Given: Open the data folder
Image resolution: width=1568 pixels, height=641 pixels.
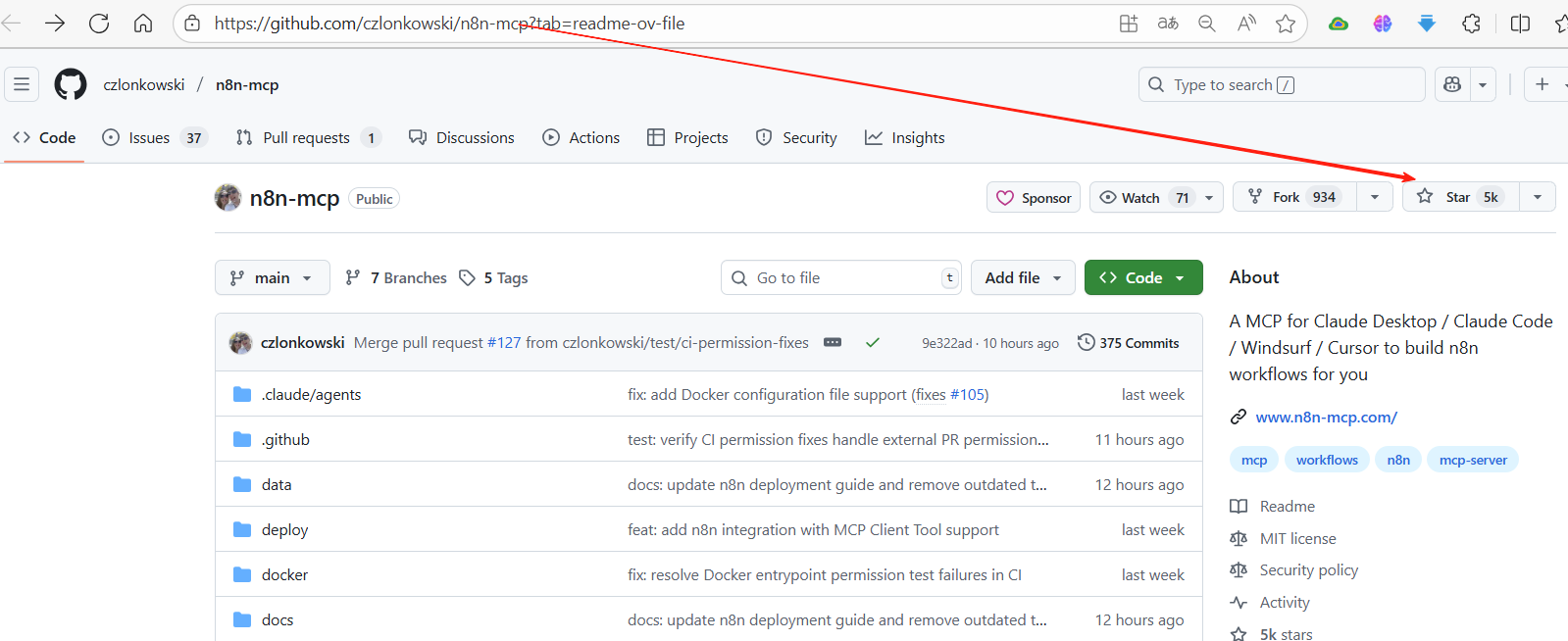Looking at the screenshot, I should (x=277, y=484).
